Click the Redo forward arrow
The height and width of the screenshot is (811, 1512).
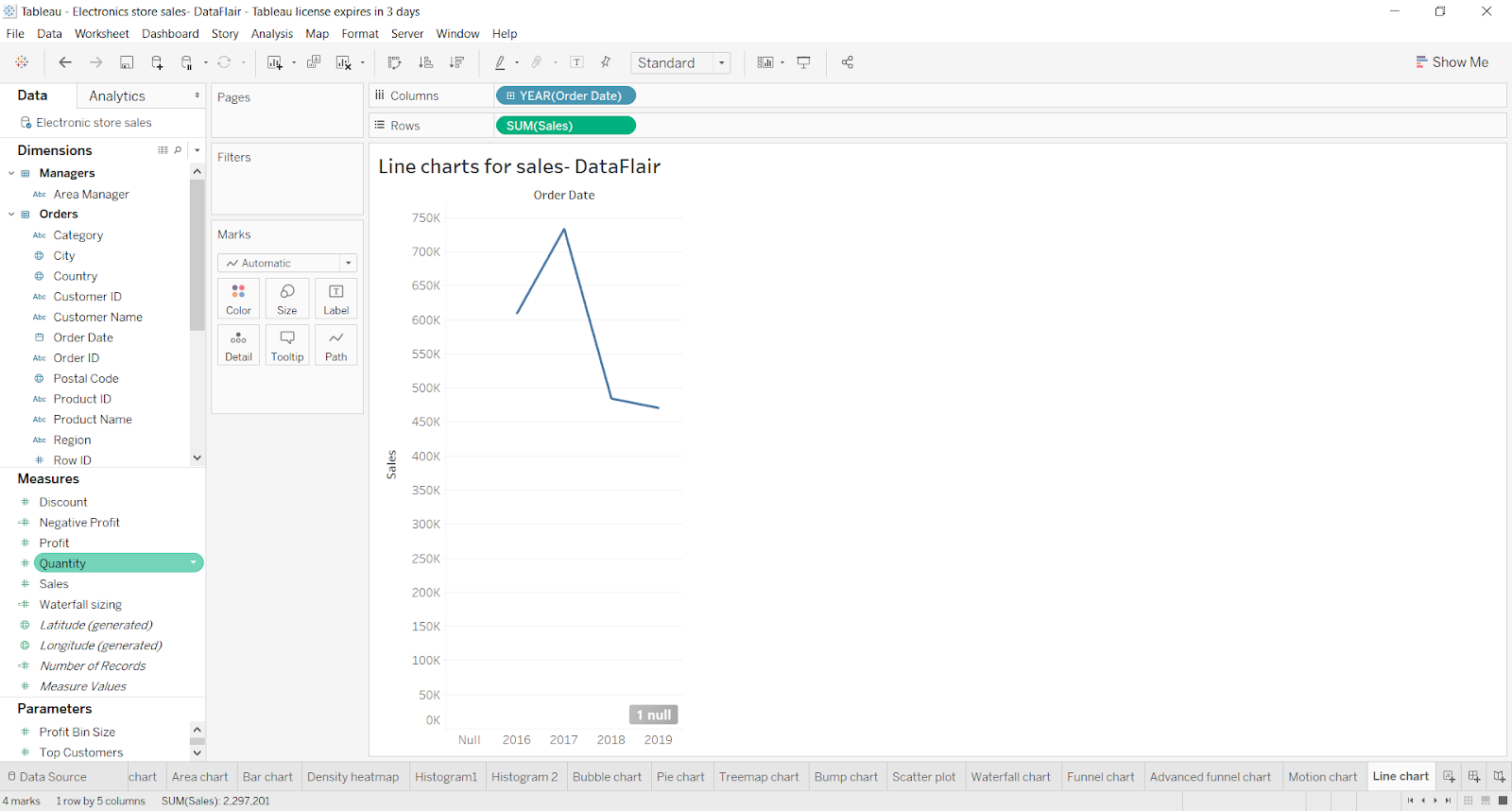[95, 62]
